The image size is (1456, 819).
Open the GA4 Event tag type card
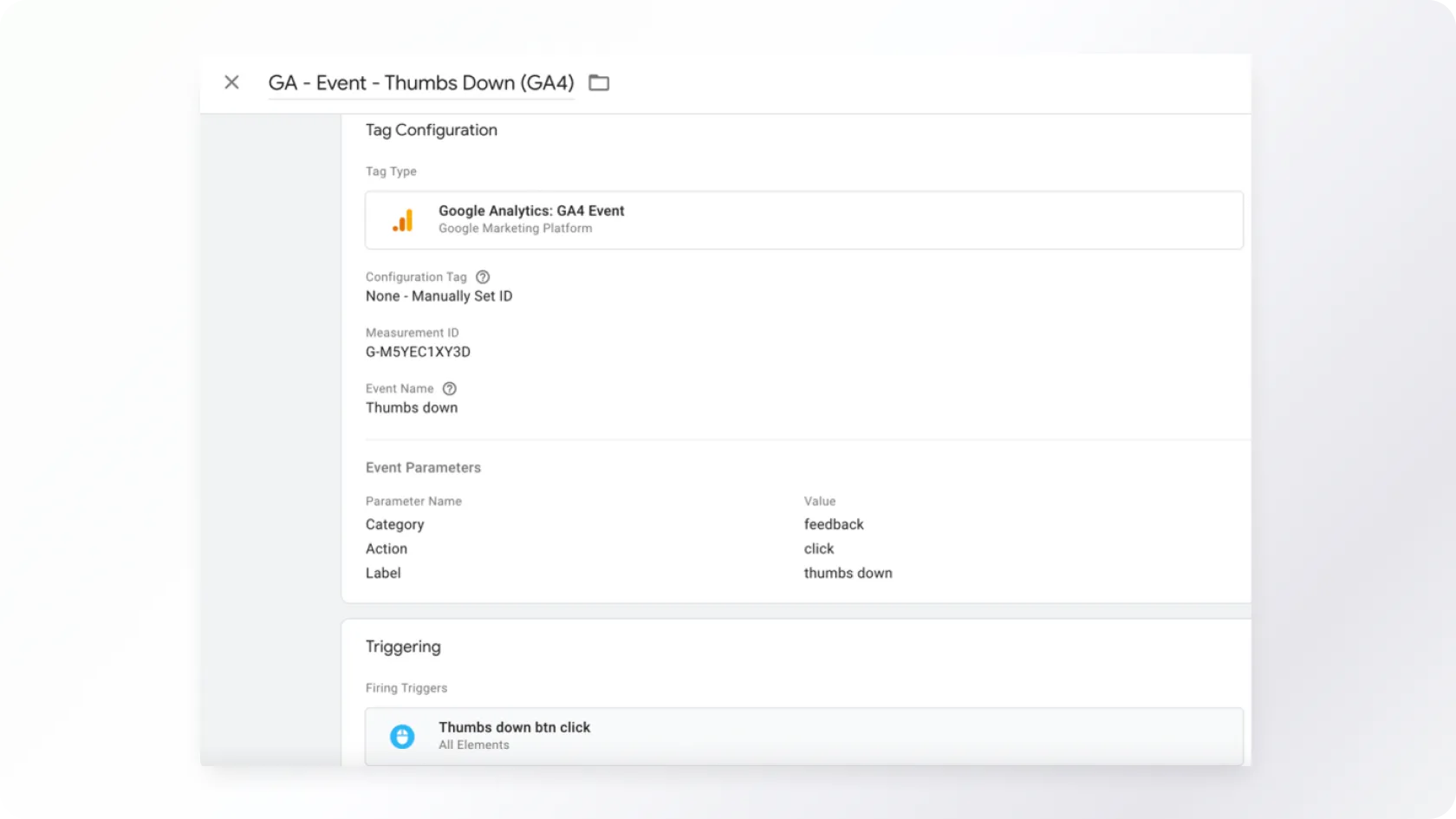[x=803, y=220]
